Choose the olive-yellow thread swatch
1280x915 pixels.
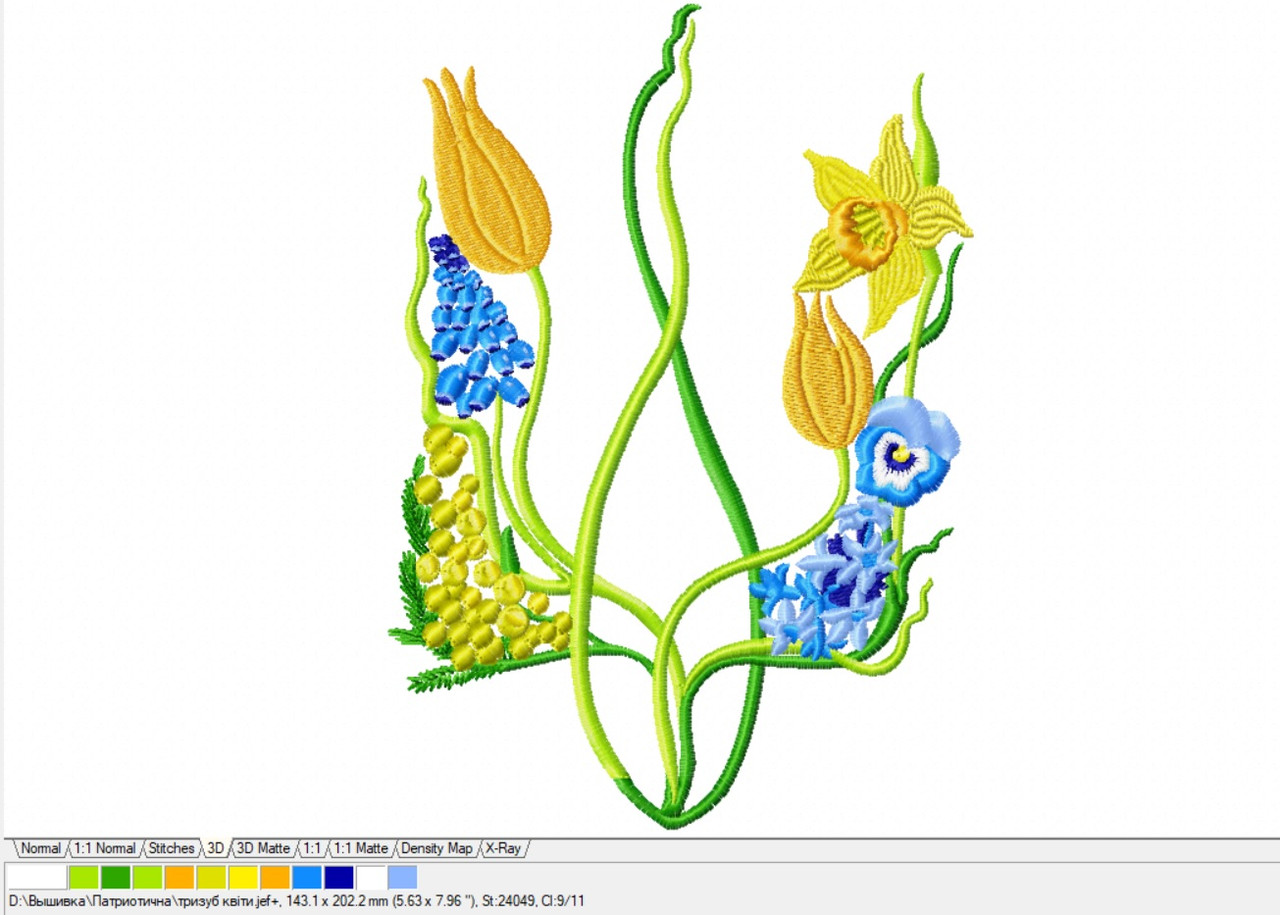tap(211, 877)
